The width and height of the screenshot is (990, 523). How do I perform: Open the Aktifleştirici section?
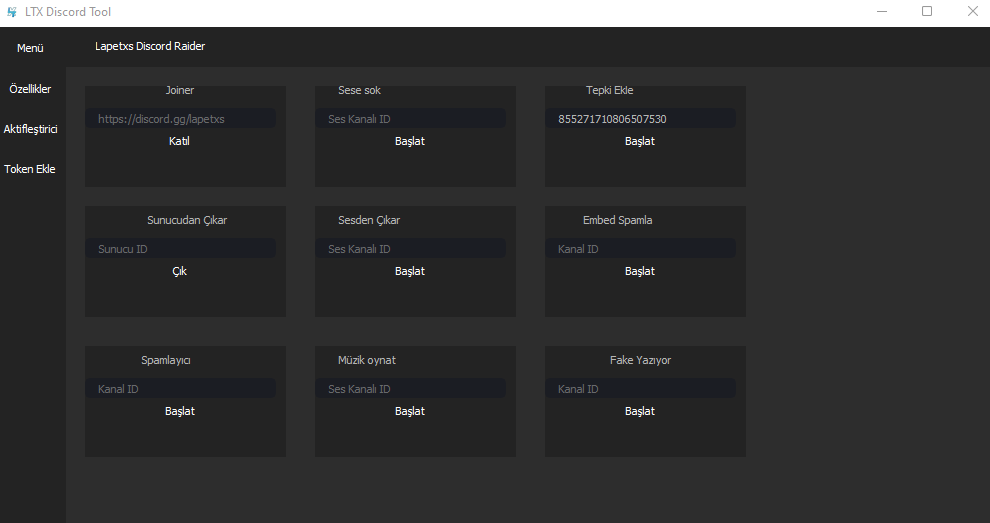[30, 129]
